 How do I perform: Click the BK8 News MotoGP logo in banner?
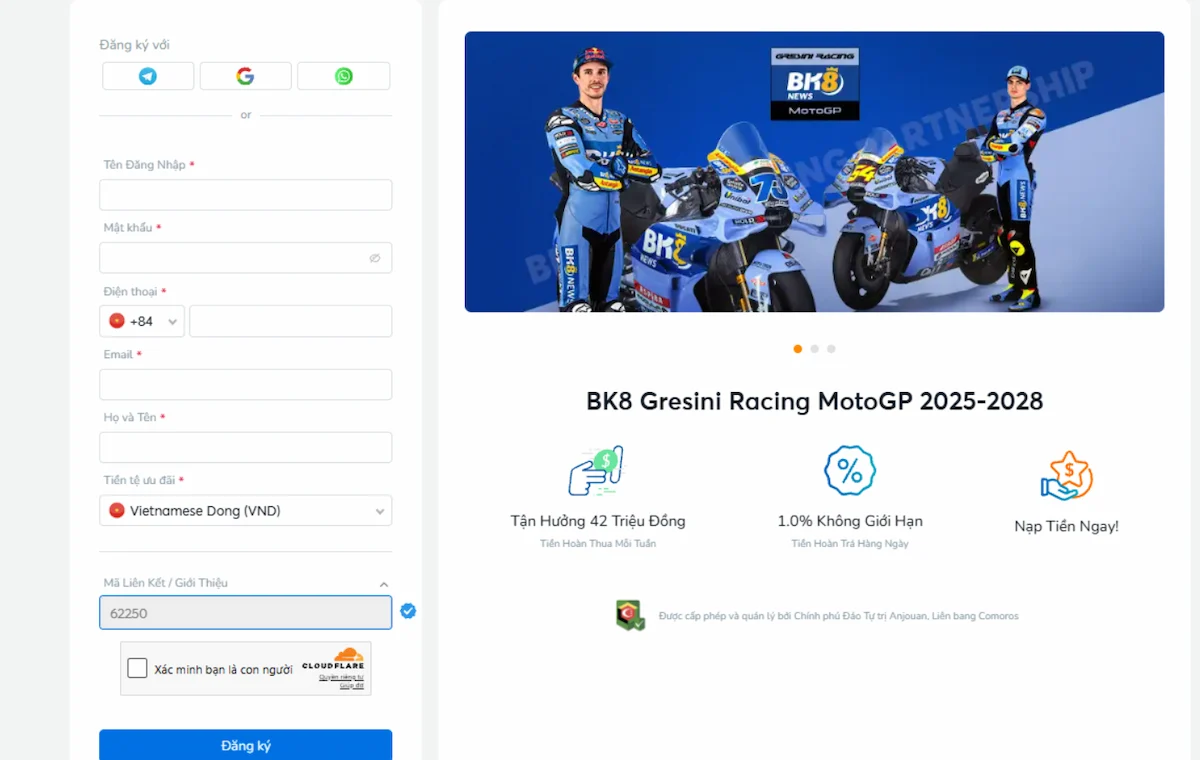pos(815,84)
